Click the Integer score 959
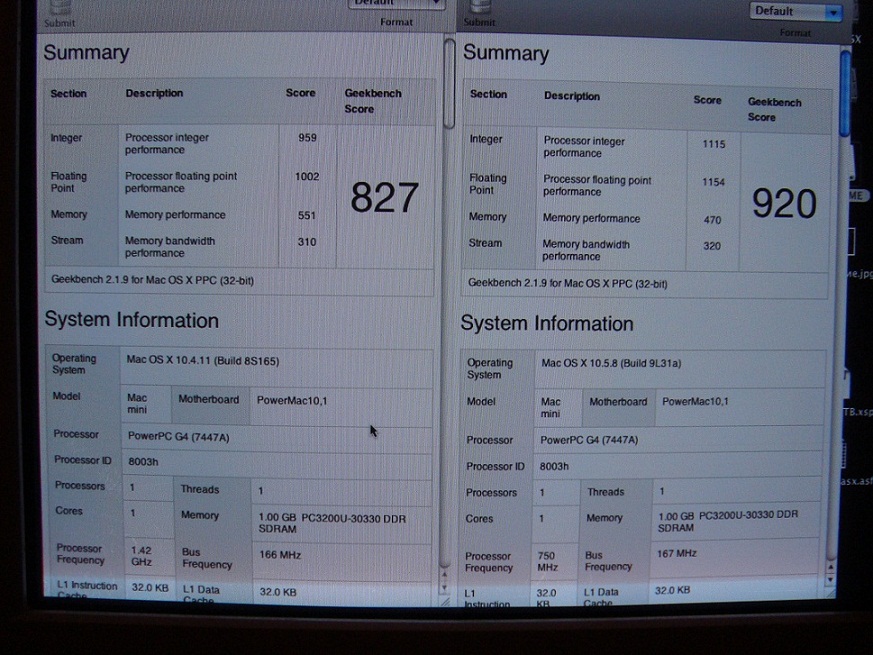The width and height of the screenshot is (873, 655). tap(307, 138)
